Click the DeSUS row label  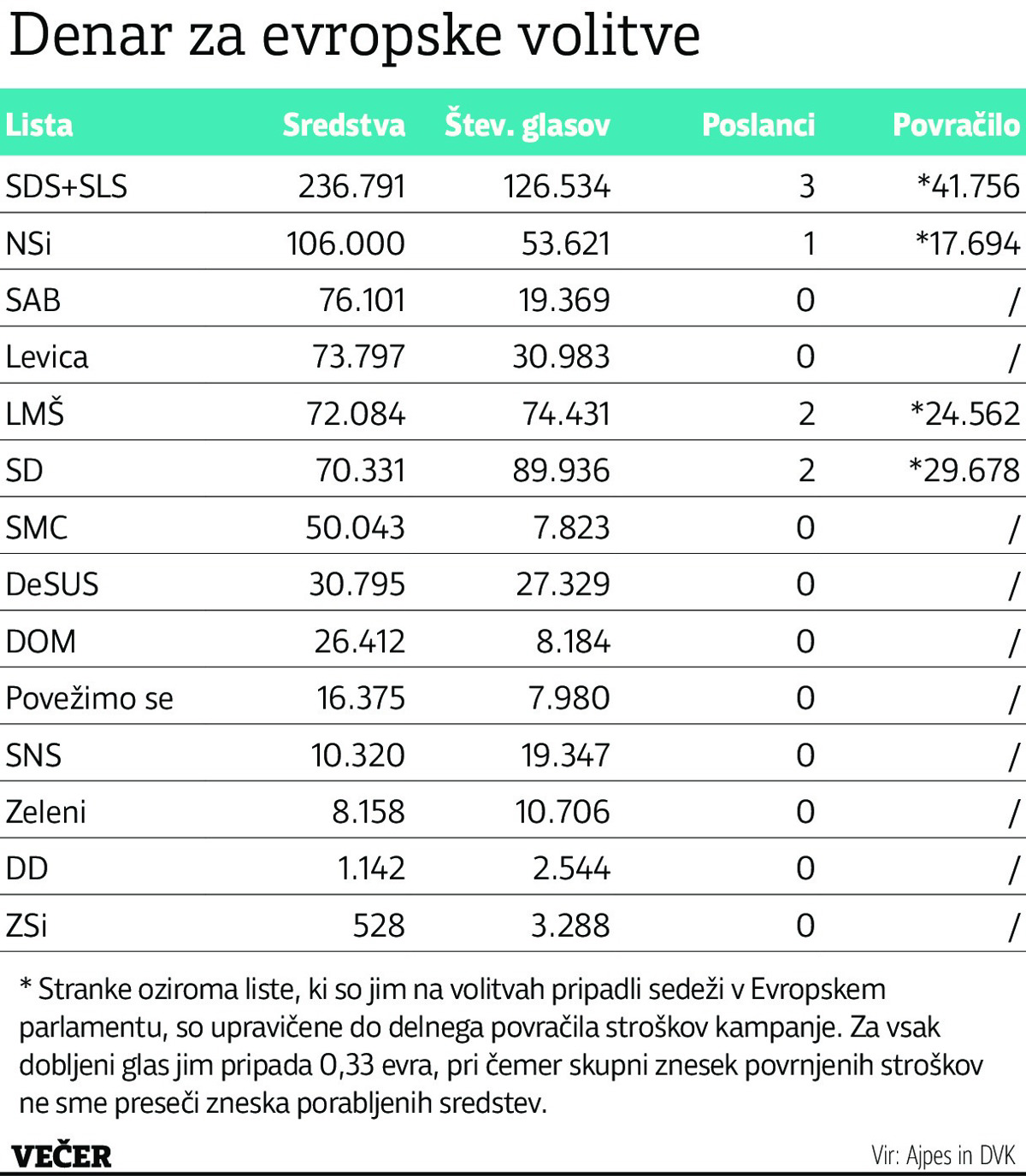click(52, 585)
